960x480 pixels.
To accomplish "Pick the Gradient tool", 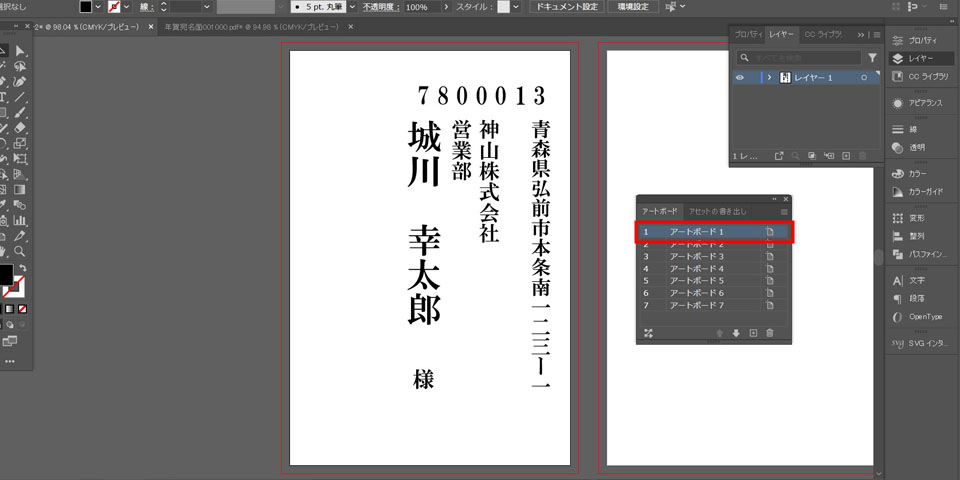I will (20, 189).
